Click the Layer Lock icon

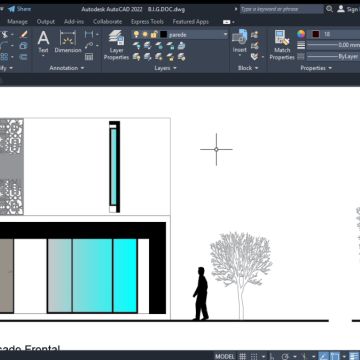[170, 46]
